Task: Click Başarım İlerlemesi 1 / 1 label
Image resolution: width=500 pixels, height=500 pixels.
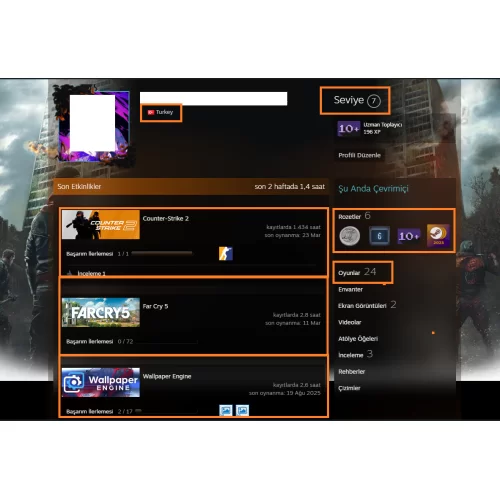Action: (x=97, y=254)
